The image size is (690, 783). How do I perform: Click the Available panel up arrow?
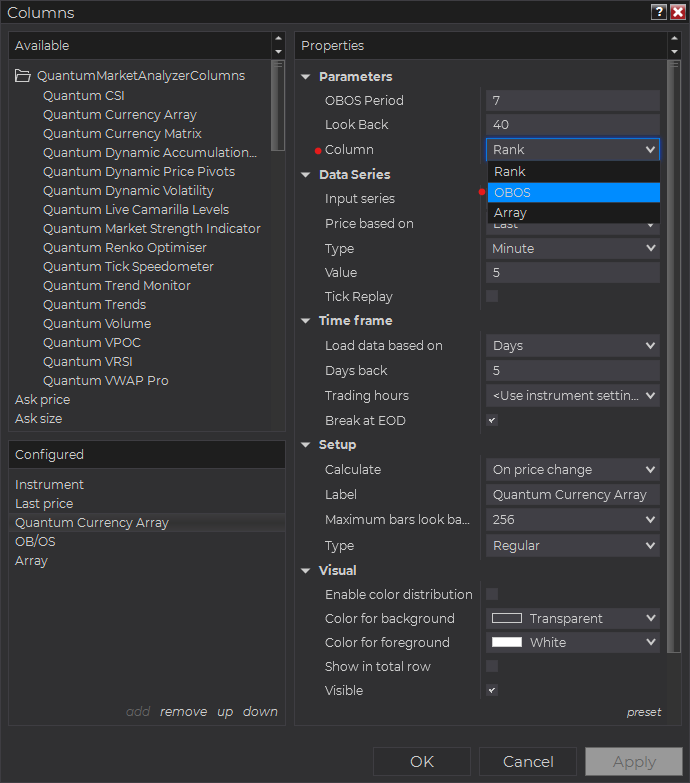278,38
